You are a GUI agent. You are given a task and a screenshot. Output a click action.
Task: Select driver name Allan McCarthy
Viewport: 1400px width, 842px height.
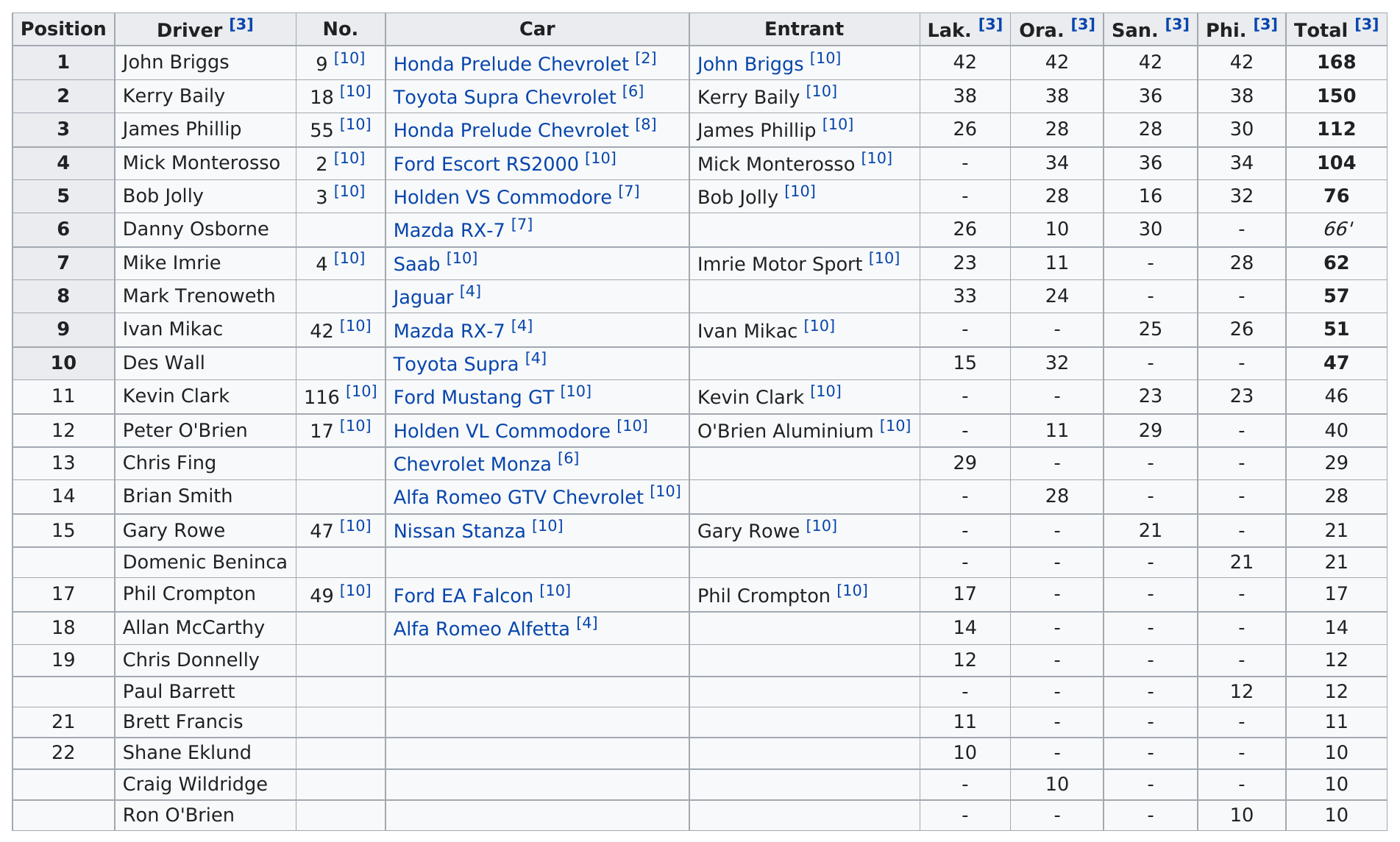193,628
